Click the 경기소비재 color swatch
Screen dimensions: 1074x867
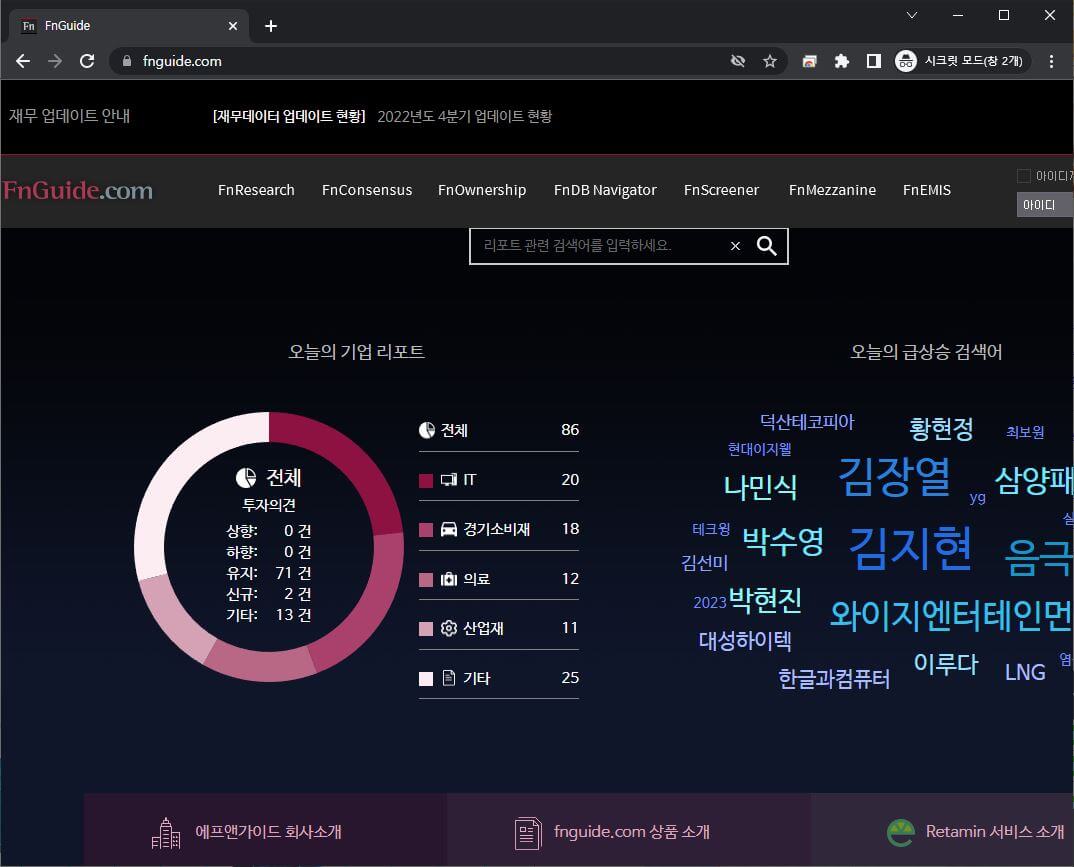click(x=426, y=529)
